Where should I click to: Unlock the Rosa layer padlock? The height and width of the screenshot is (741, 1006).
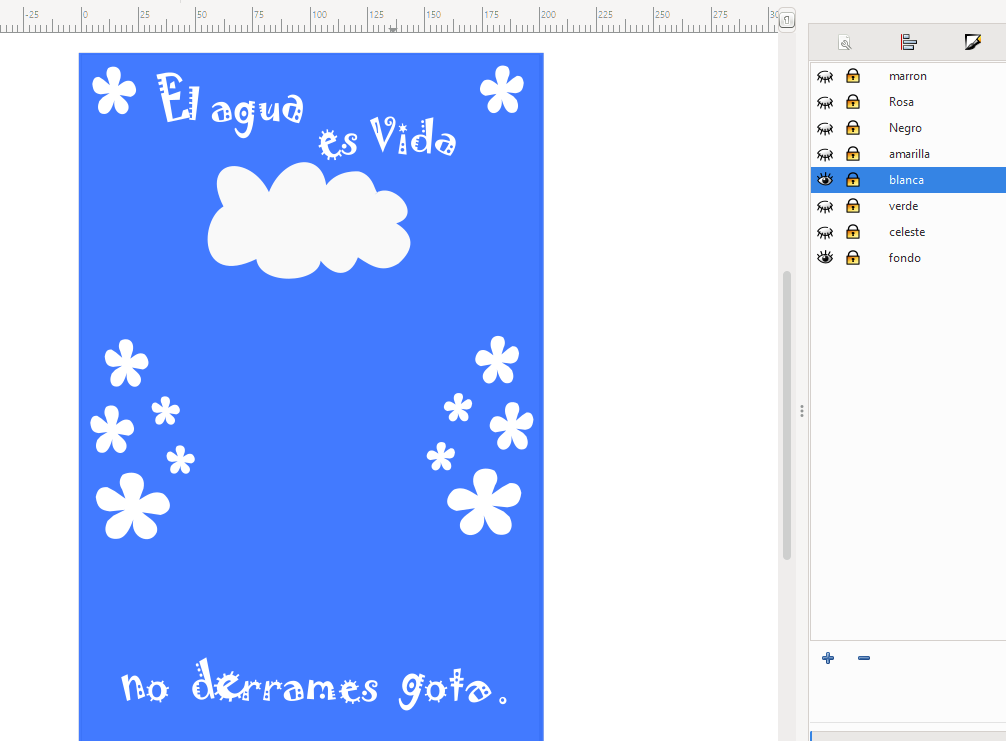[x=853, y=101]
